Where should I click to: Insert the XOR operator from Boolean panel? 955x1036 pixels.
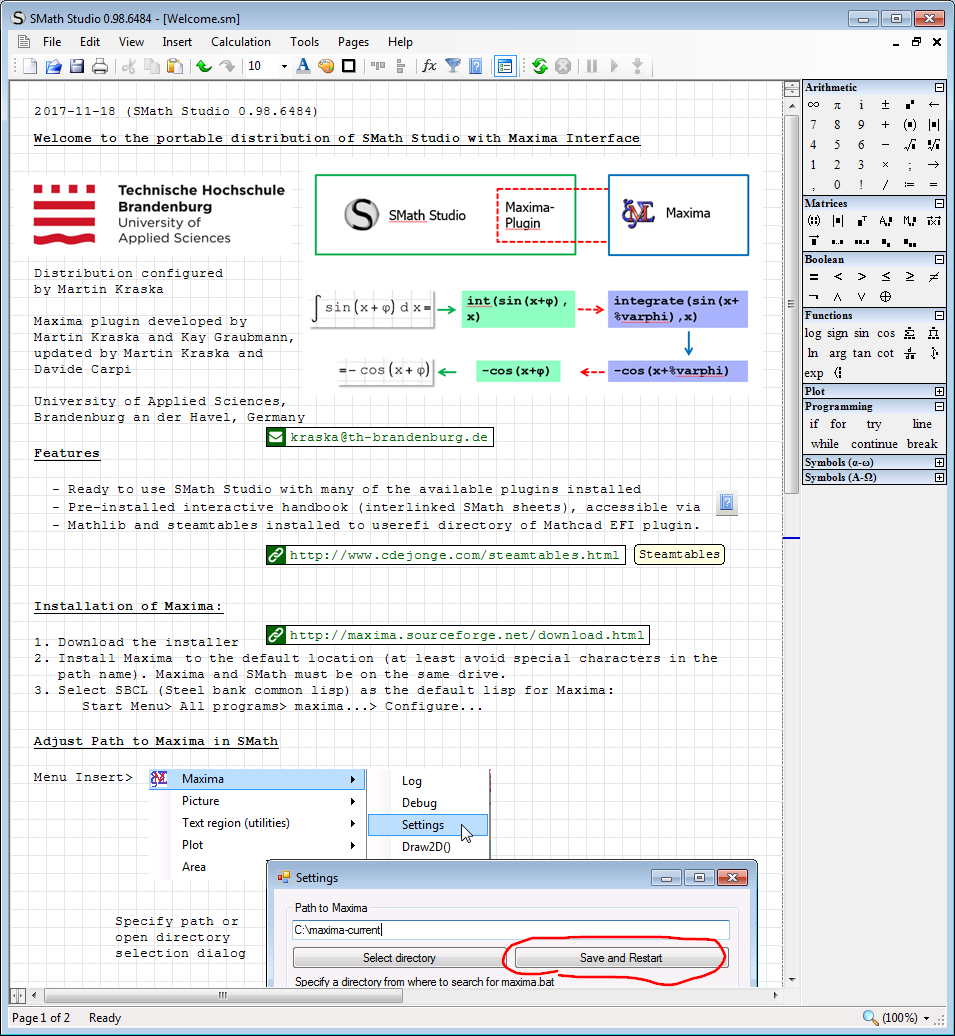coord(886,297)
